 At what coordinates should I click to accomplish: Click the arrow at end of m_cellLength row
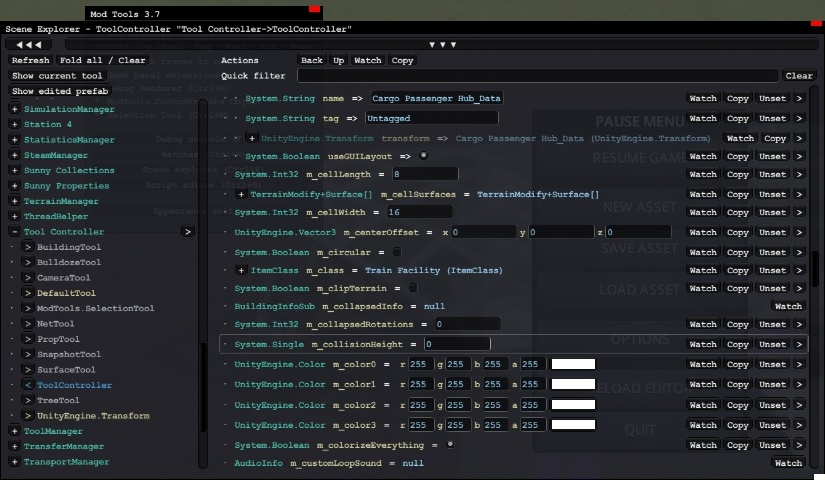(x=799, y=174)
